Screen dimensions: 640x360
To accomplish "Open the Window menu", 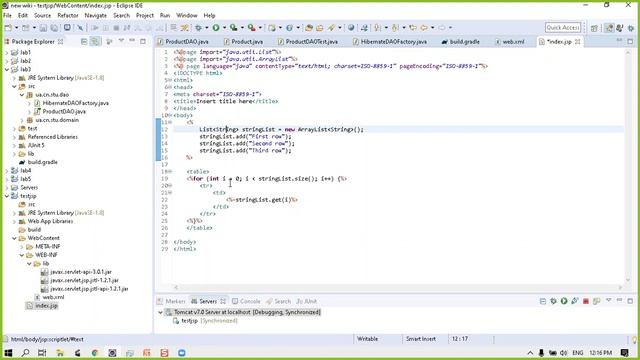I will coord(187,16).
